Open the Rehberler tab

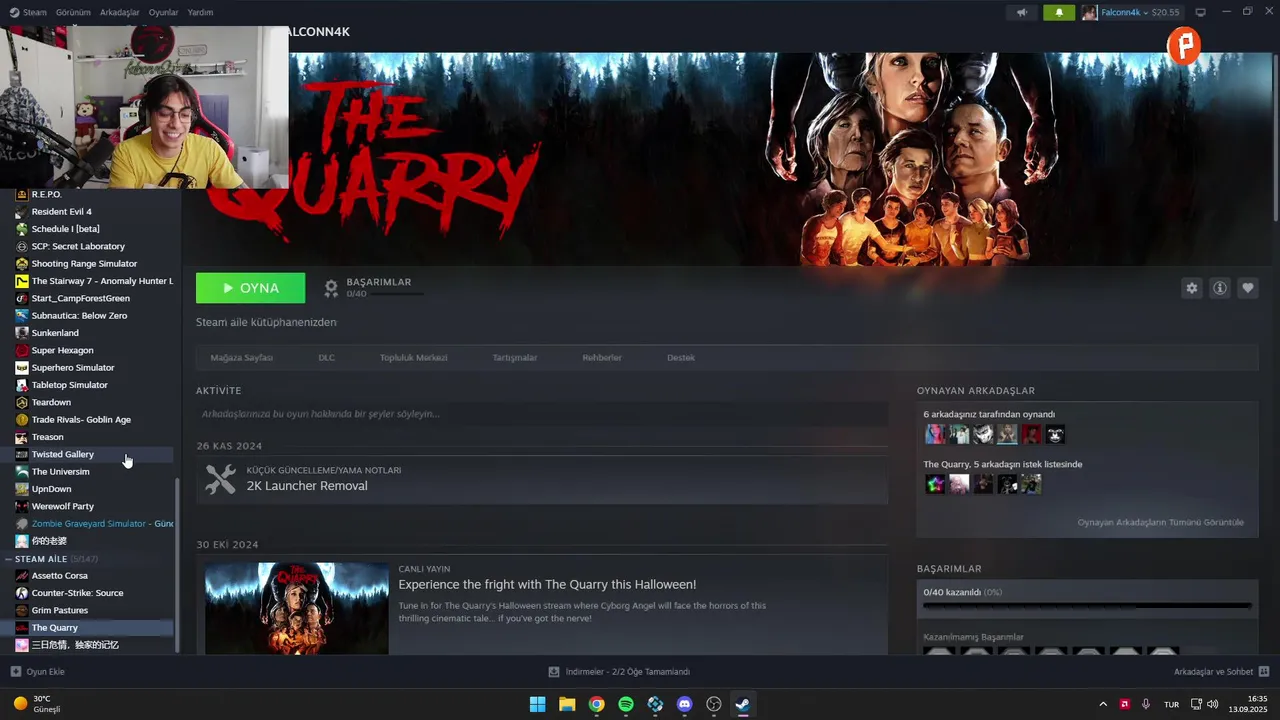602,357
